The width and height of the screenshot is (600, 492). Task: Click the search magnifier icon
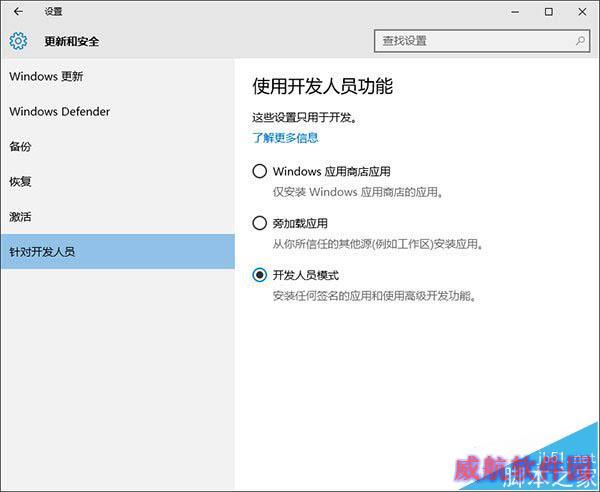pos(580,41)
